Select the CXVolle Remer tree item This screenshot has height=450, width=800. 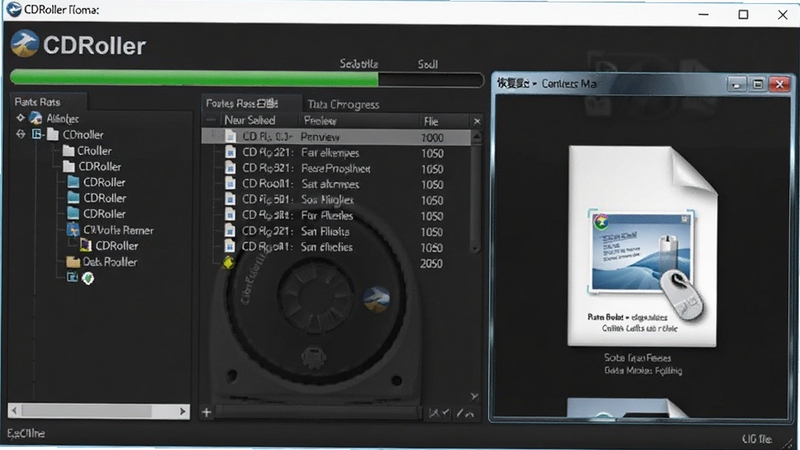tap(118, 230)
